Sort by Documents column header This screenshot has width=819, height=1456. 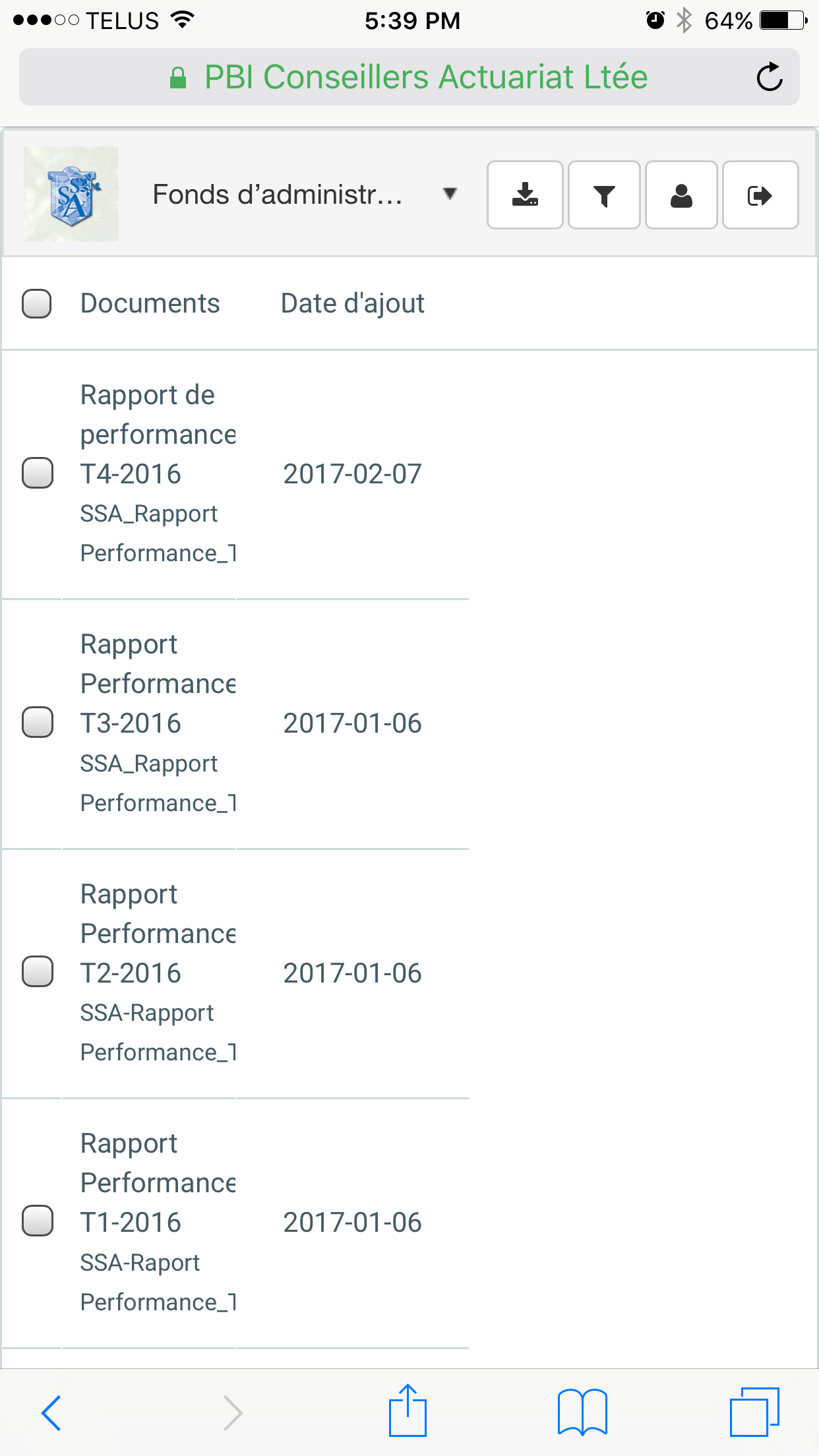[150, 303]
